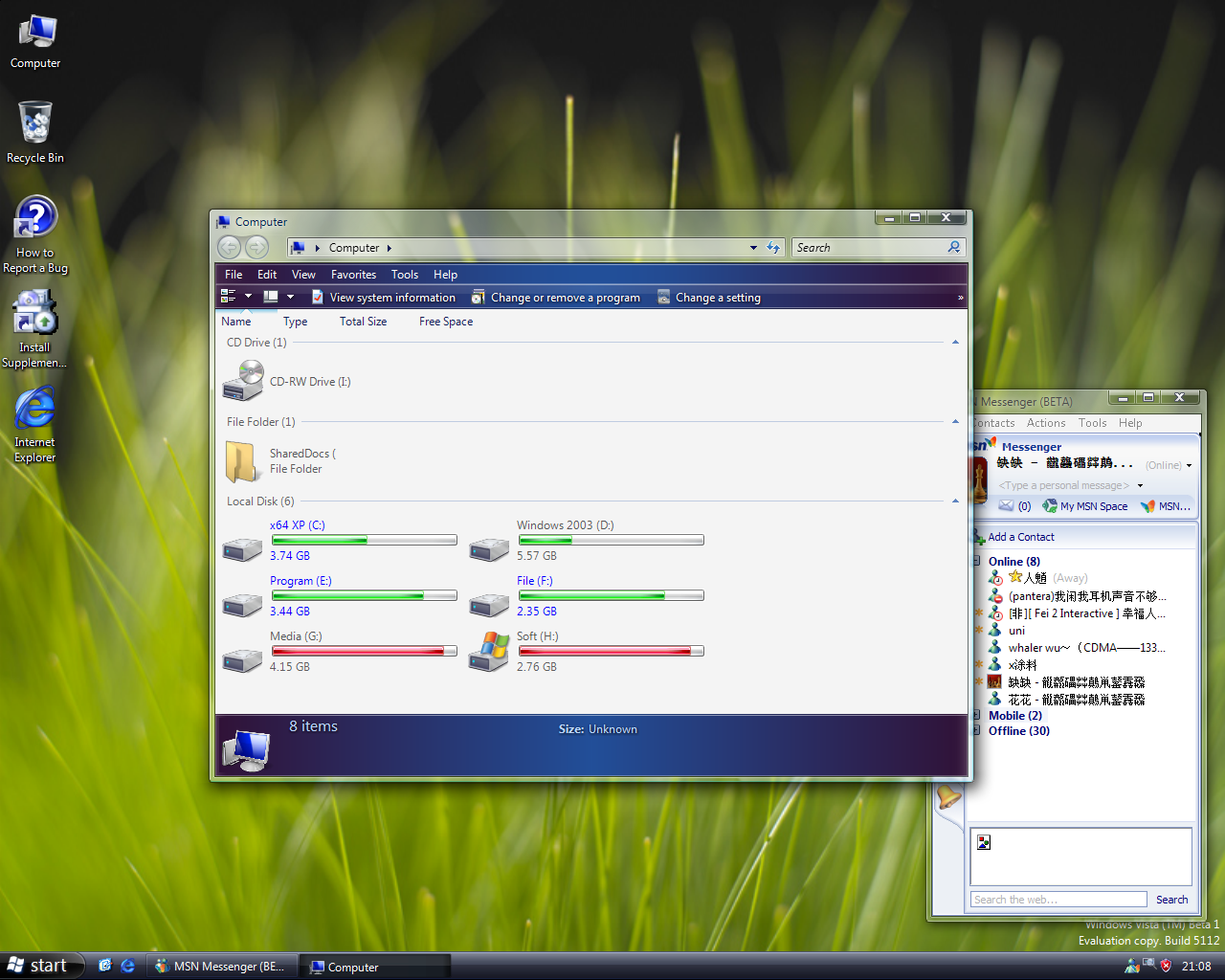Open personal message dropdown arrow
1225x980 pixels.
click(1140, 485)
